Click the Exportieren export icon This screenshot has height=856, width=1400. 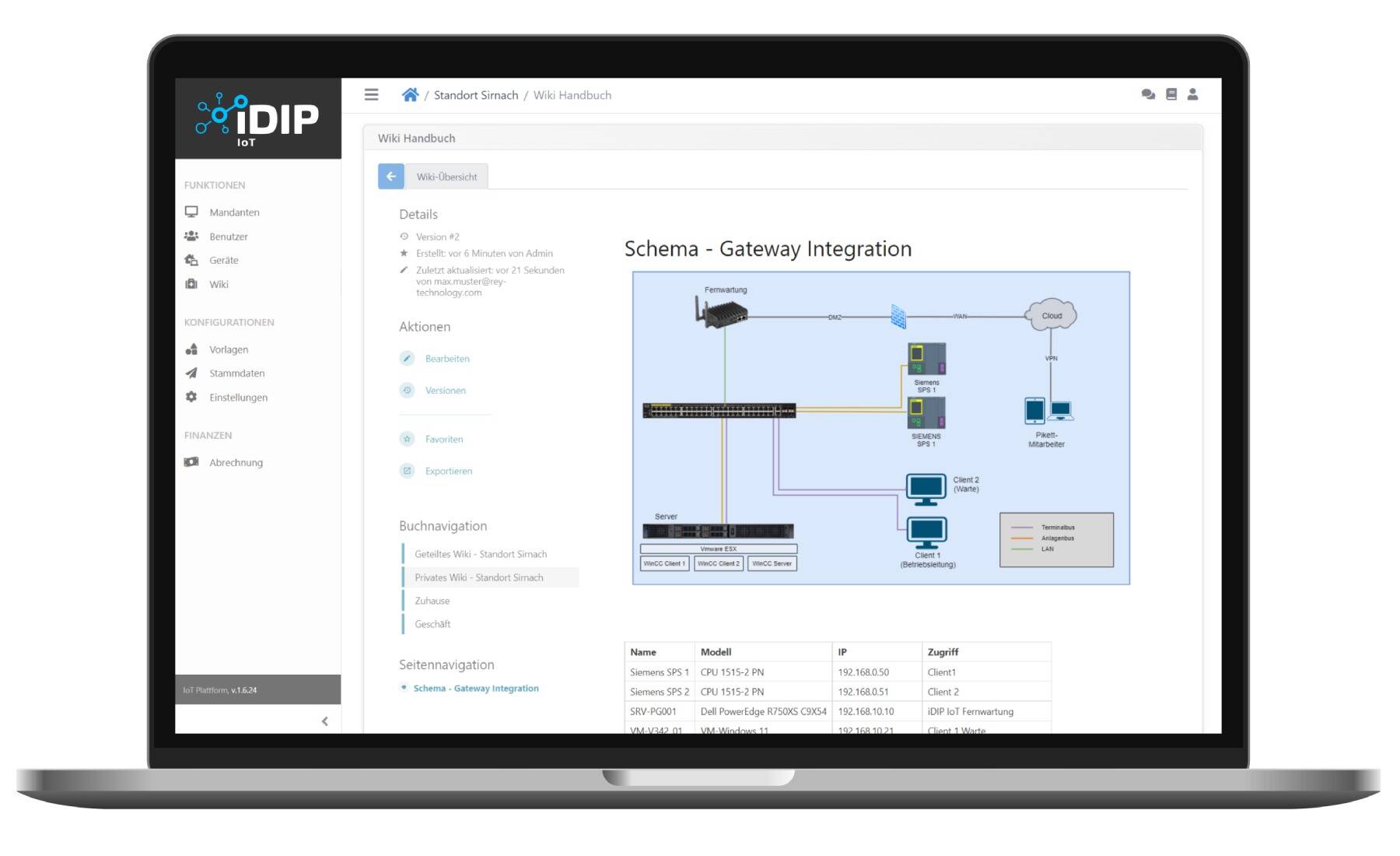tap(407, 471)
